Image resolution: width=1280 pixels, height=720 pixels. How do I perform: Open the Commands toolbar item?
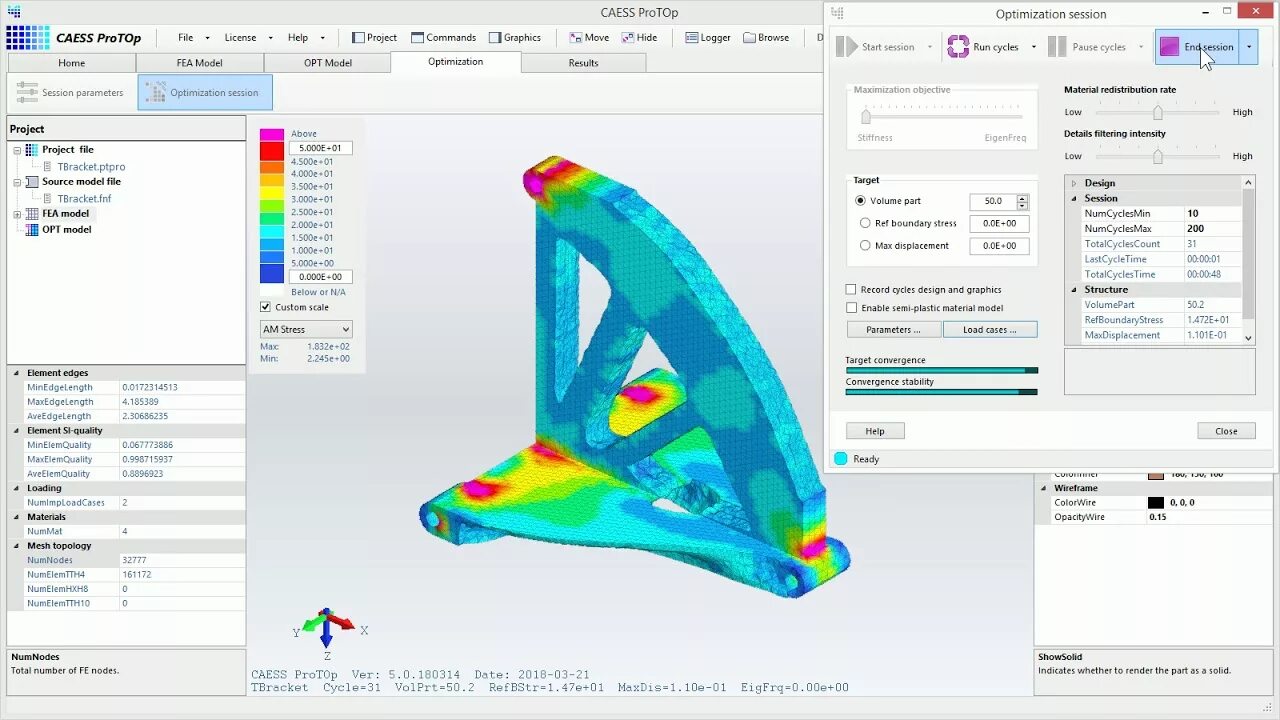443,37
